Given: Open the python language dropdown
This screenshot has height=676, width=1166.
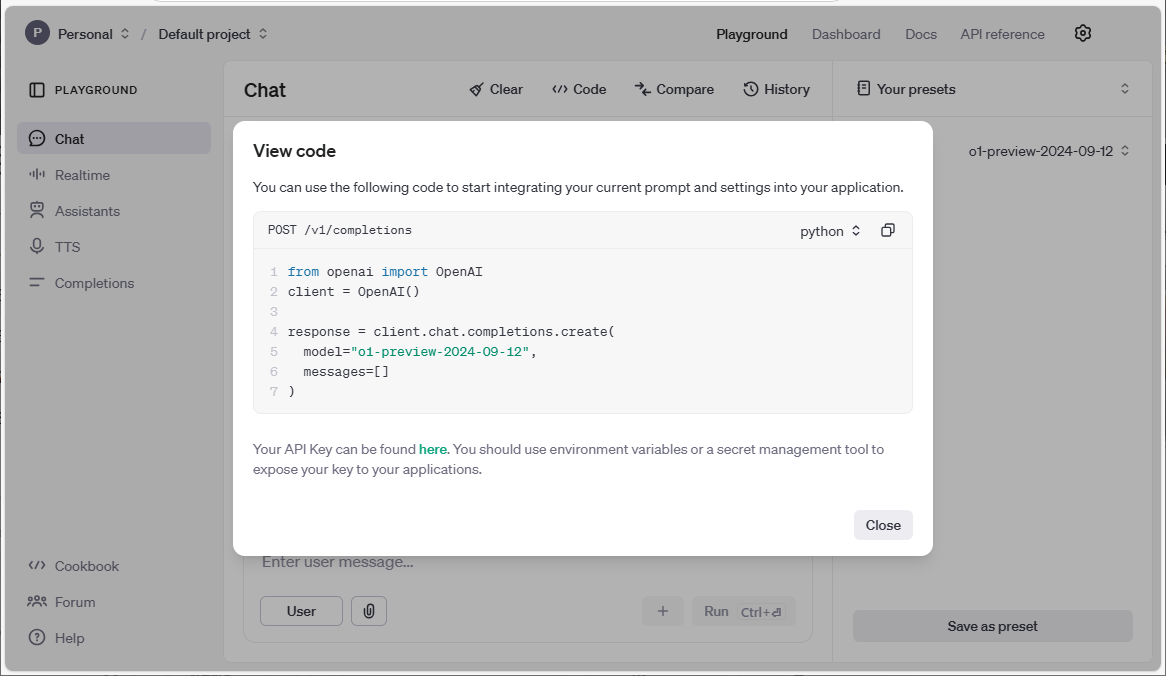Looking at the screenshot, I should click(x=830, y=231).
